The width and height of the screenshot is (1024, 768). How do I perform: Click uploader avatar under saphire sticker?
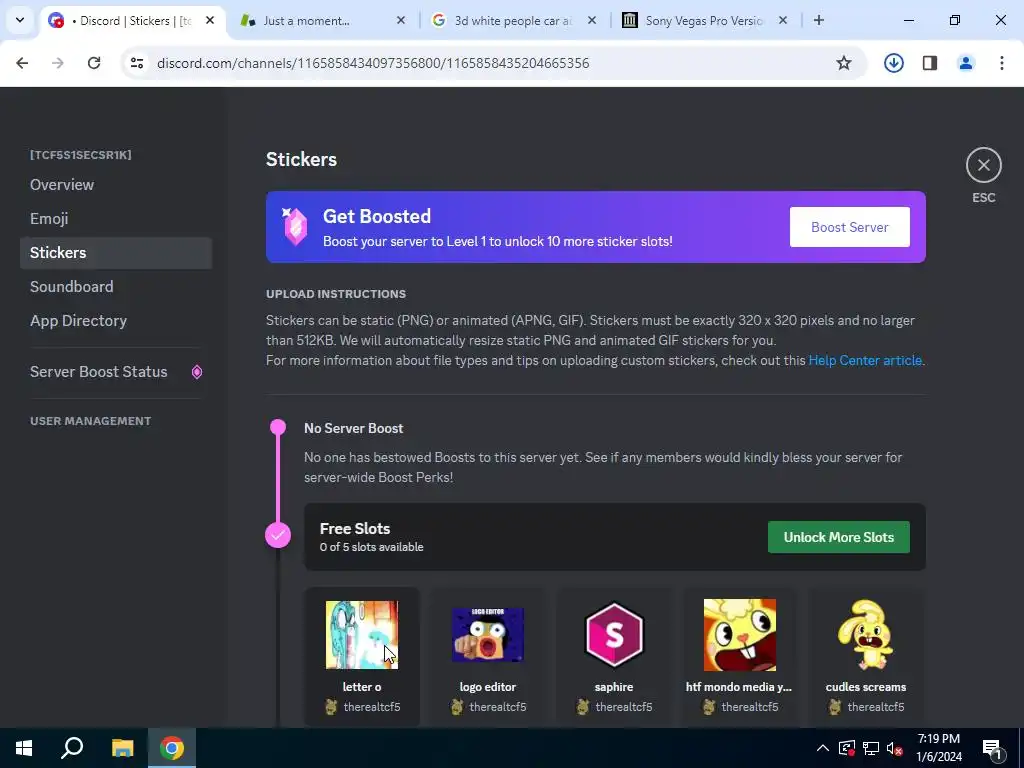583,707
